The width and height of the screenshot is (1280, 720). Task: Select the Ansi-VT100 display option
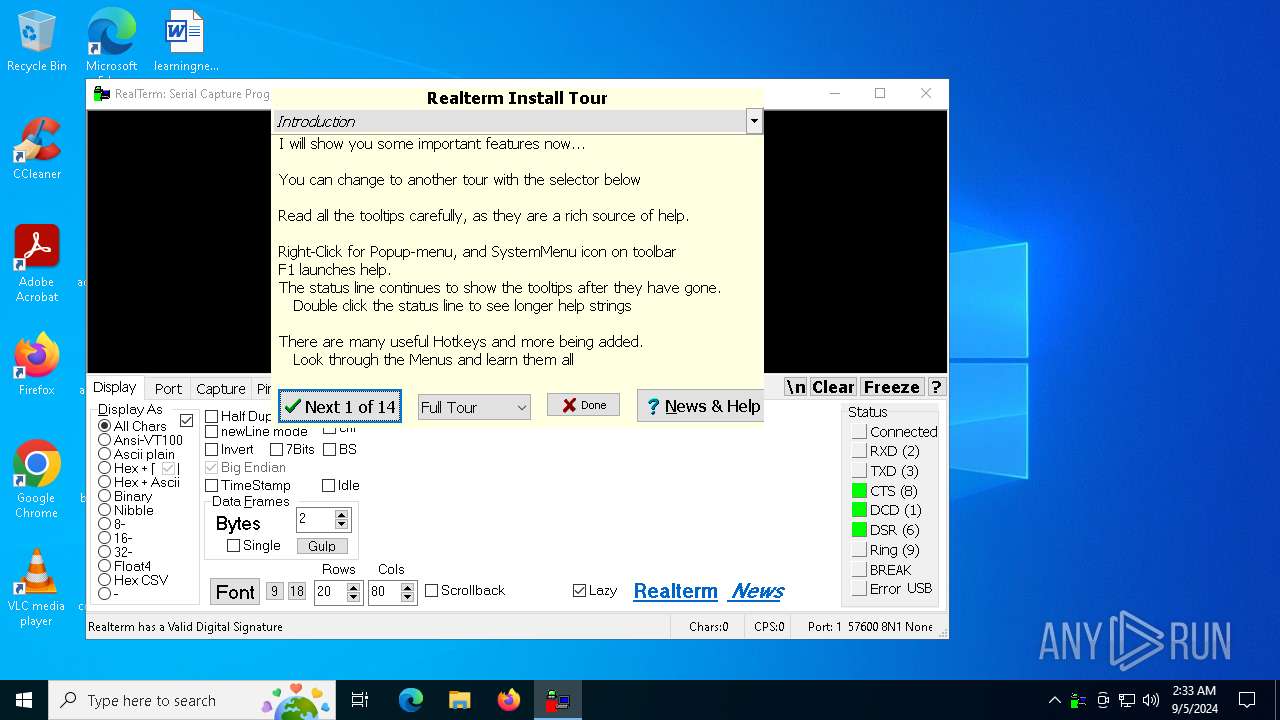[x=105, y=440]
